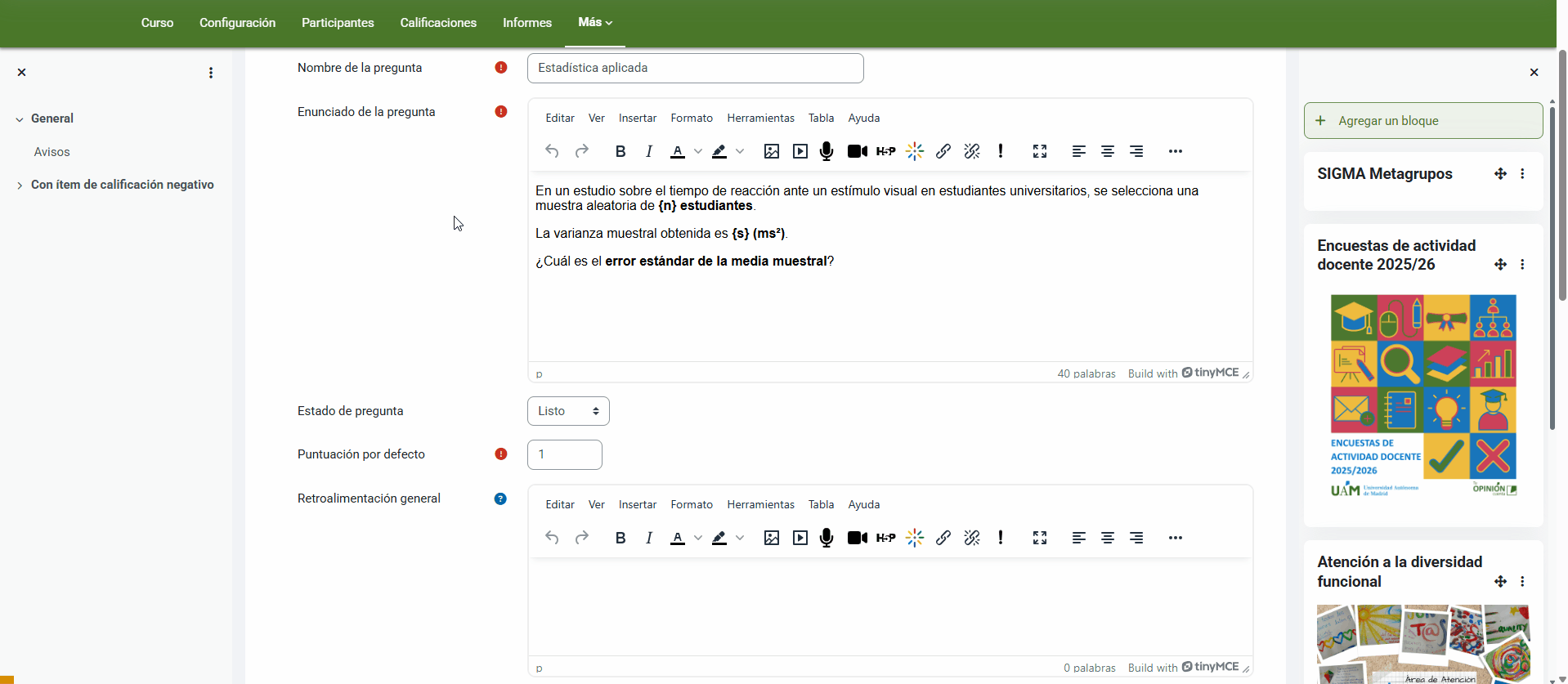
Task: Open the Configuración tab
Action: (237, 23)
